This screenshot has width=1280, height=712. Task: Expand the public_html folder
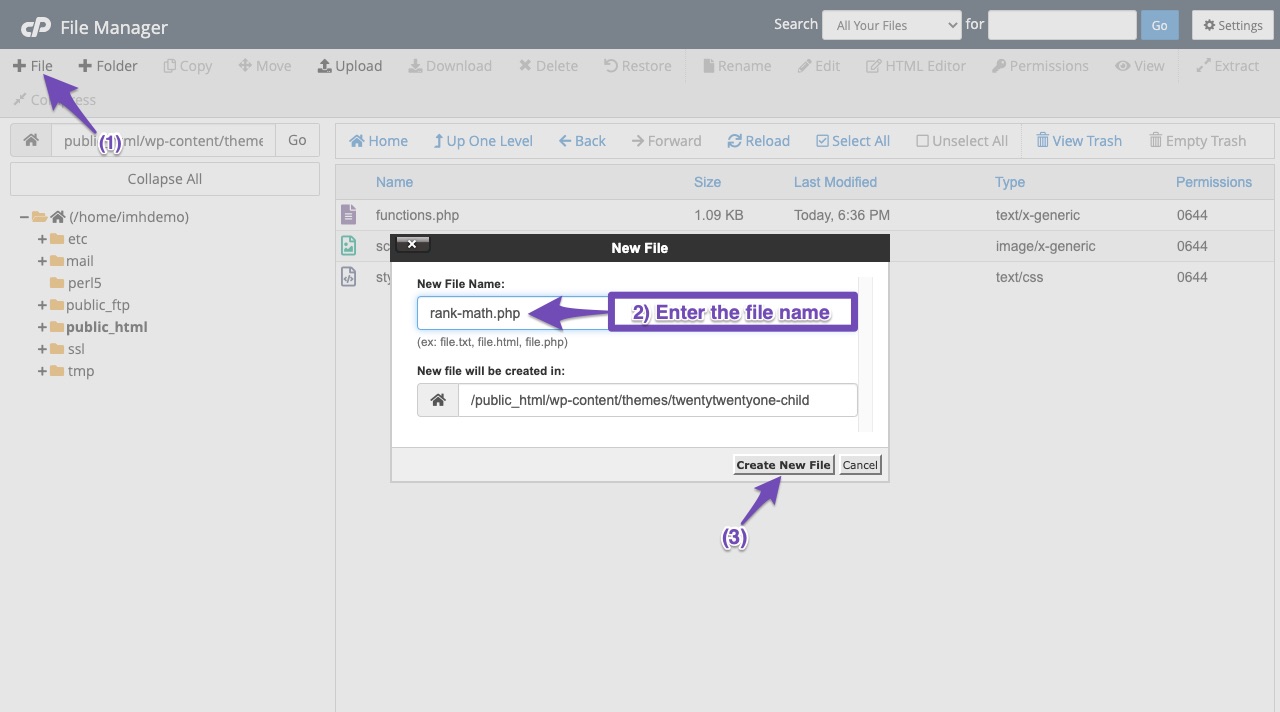coord(42,327)
